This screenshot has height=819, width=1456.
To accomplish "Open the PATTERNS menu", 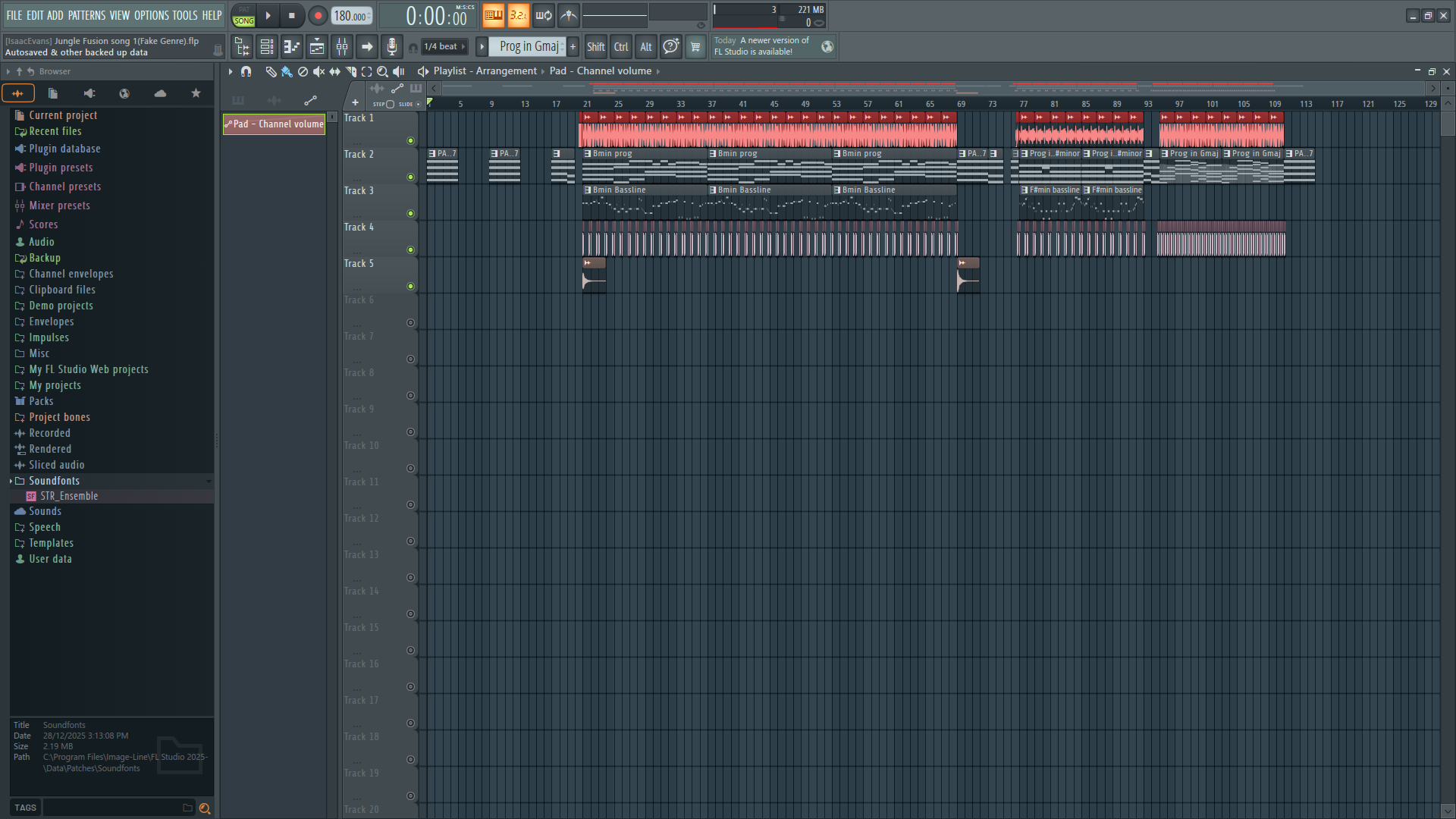I will pyautogui.click(x=86, y=15).
